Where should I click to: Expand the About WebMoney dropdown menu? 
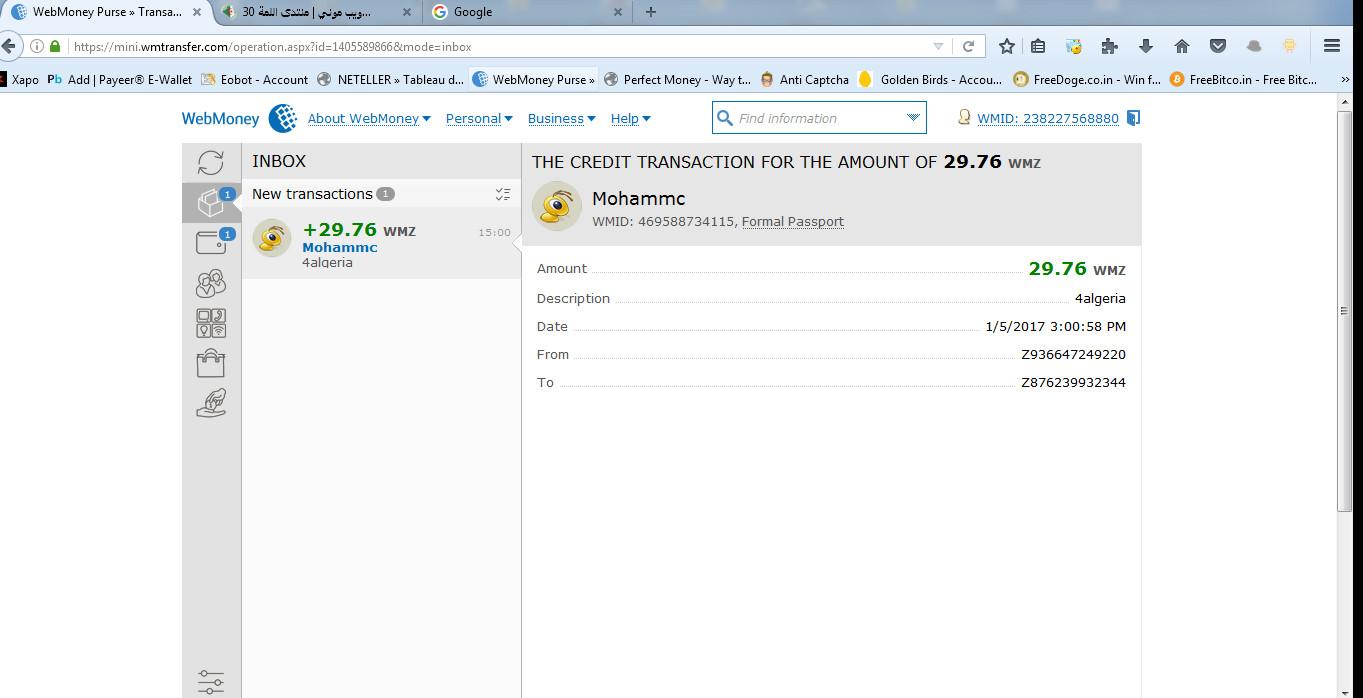pyautogui.click(x=368, y=118)
